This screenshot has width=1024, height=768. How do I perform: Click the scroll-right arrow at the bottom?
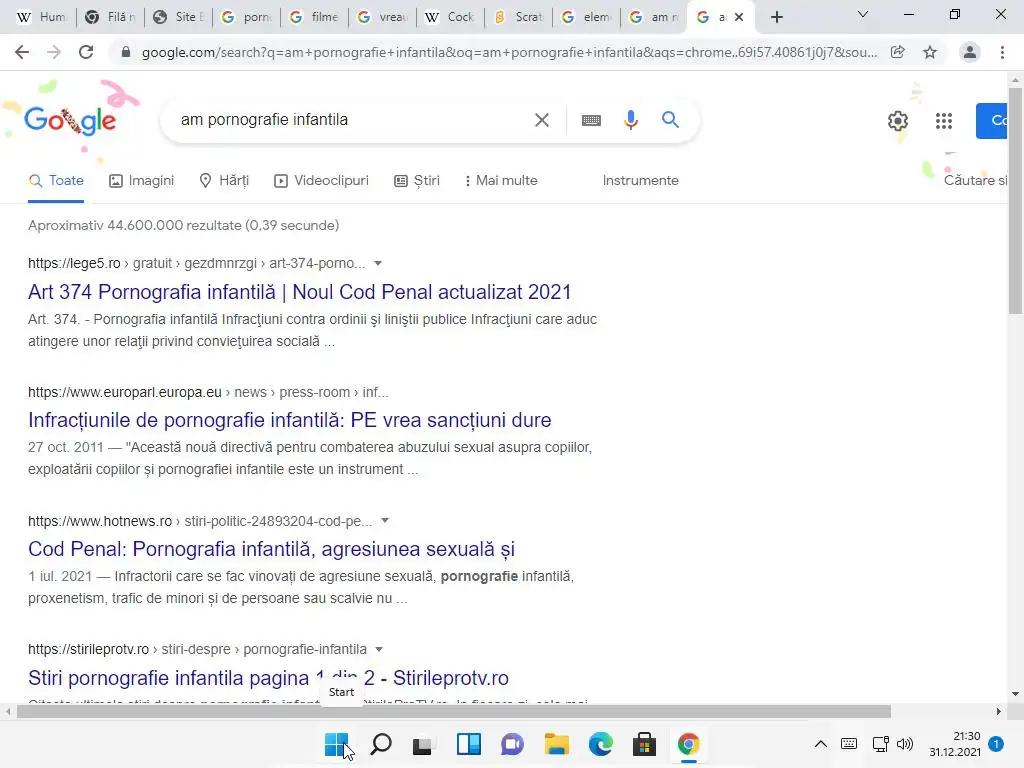[999, 711]
